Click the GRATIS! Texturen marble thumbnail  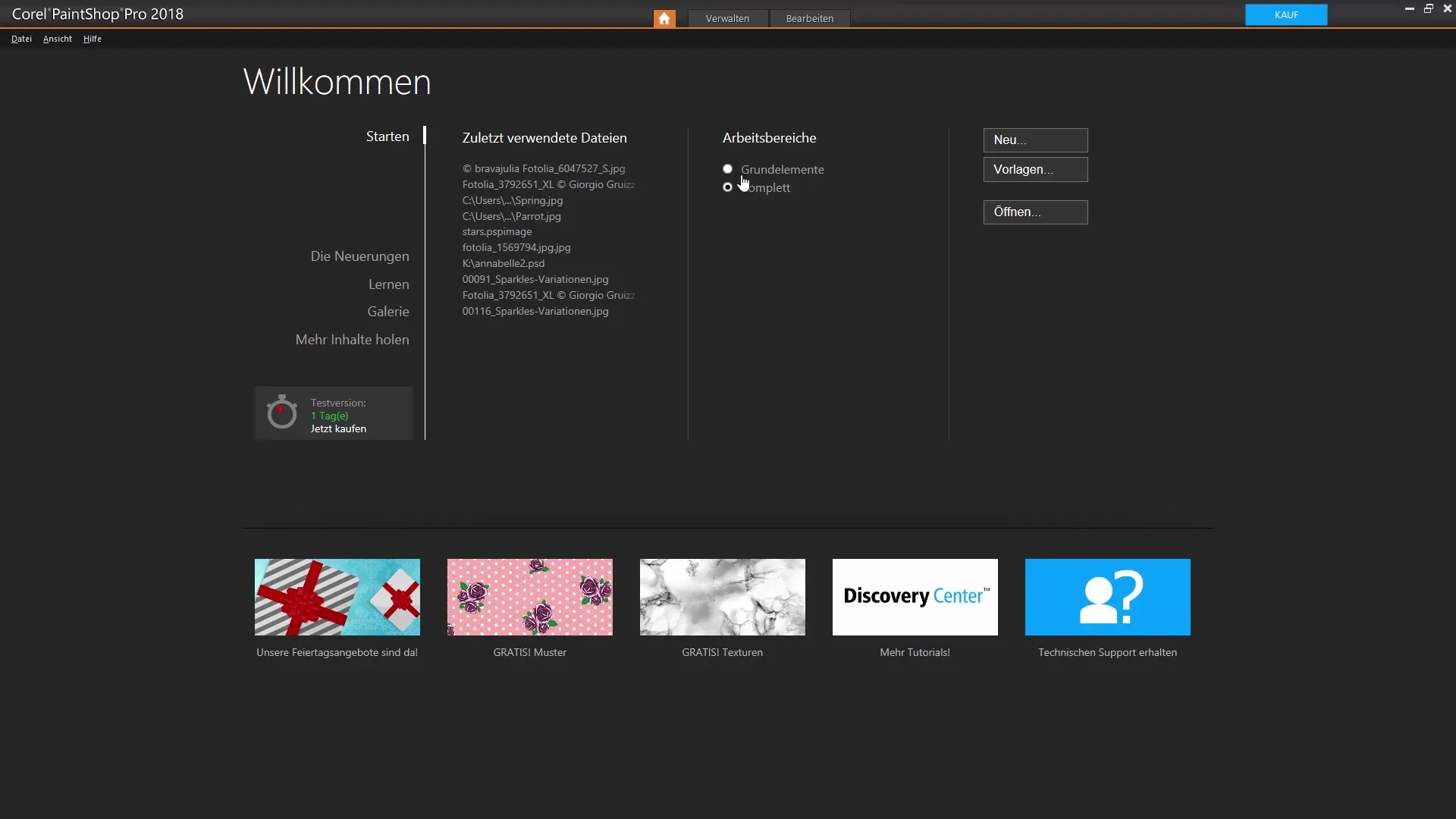(723, 597)
